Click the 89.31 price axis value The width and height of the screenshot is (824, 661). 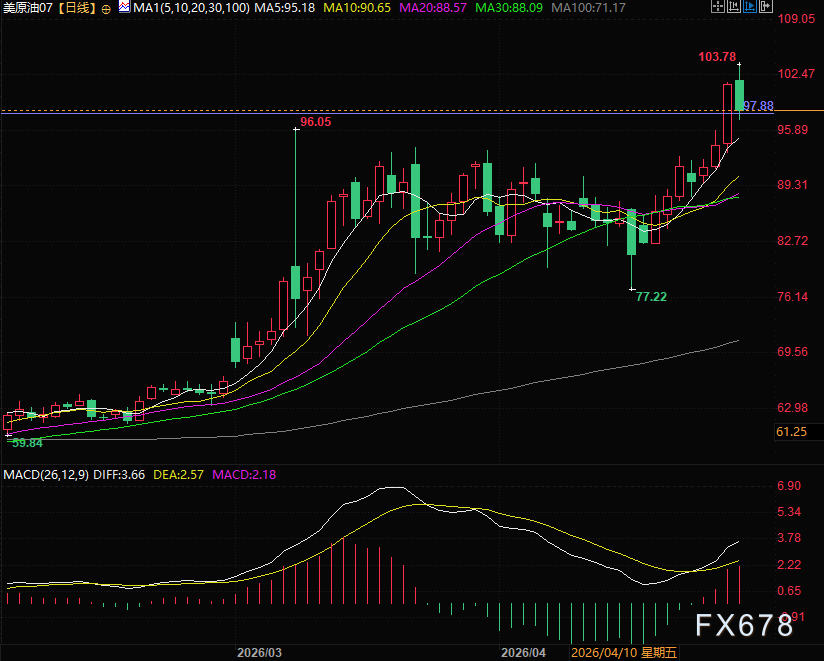(792, 185)
